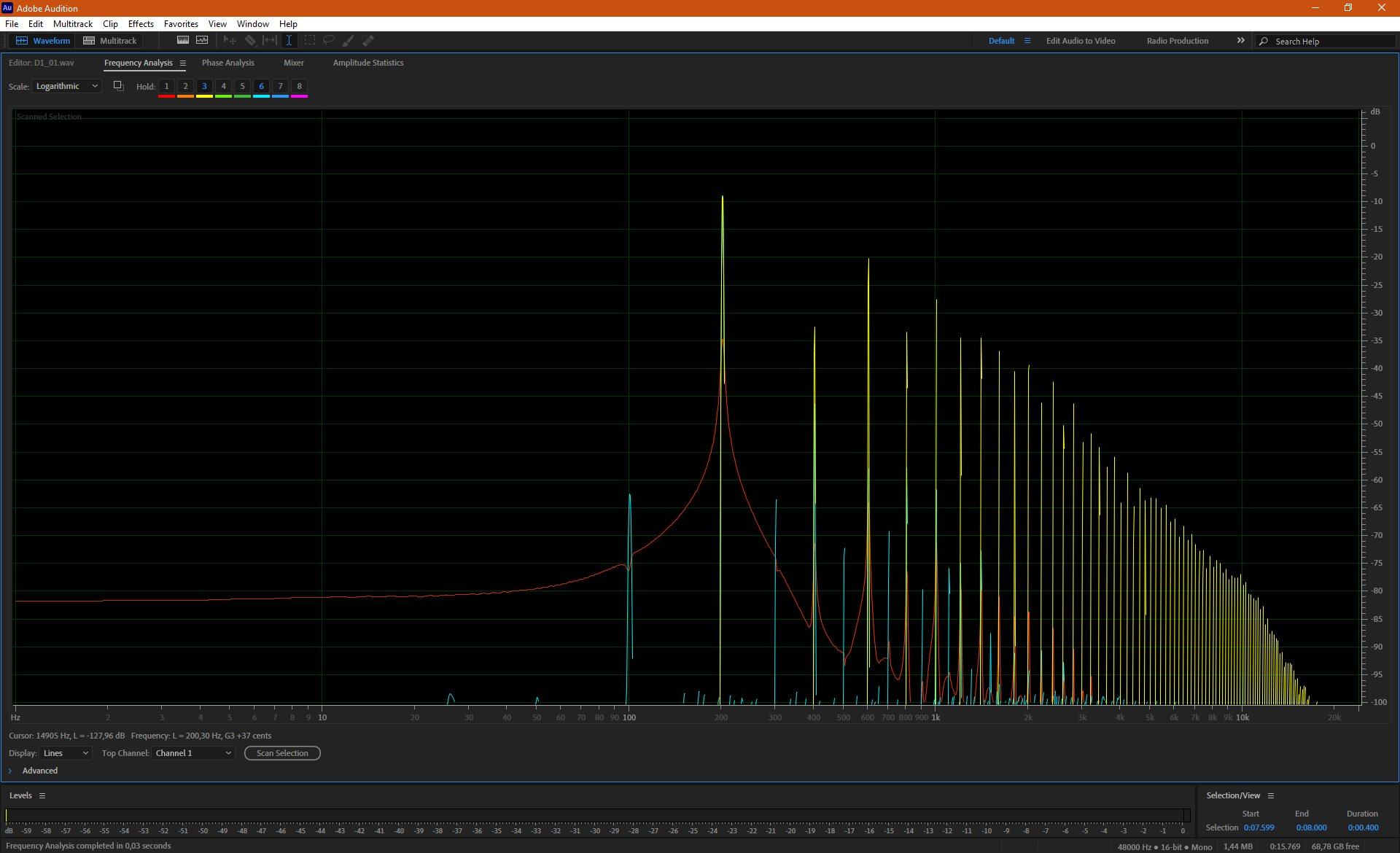Show the Spectral Frequency Display
This screenshot has width=1400, height=853.
point(183,41)
